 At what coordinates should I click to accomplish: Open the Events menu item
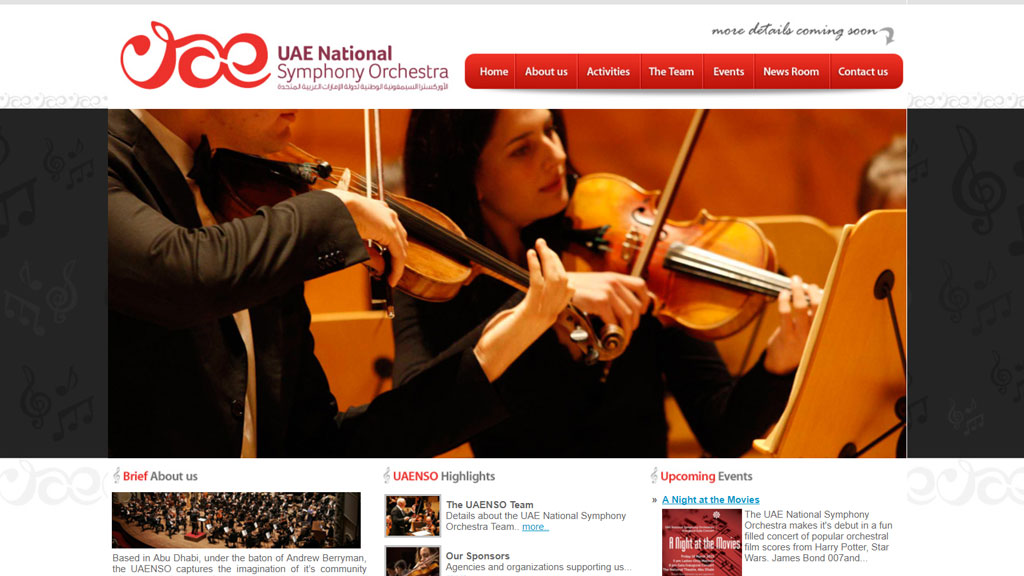point(728,72)
